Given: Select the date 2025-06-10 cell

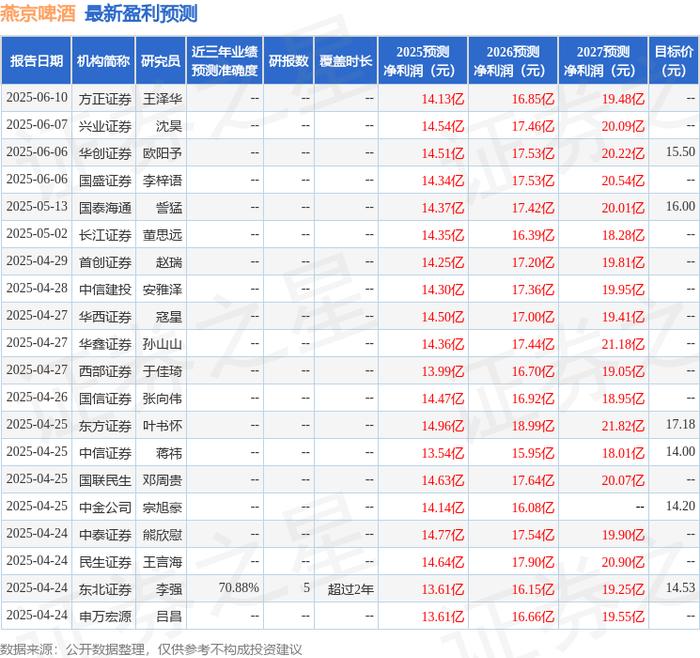Looking at the screenshot, I should click(x=37, y=98).
